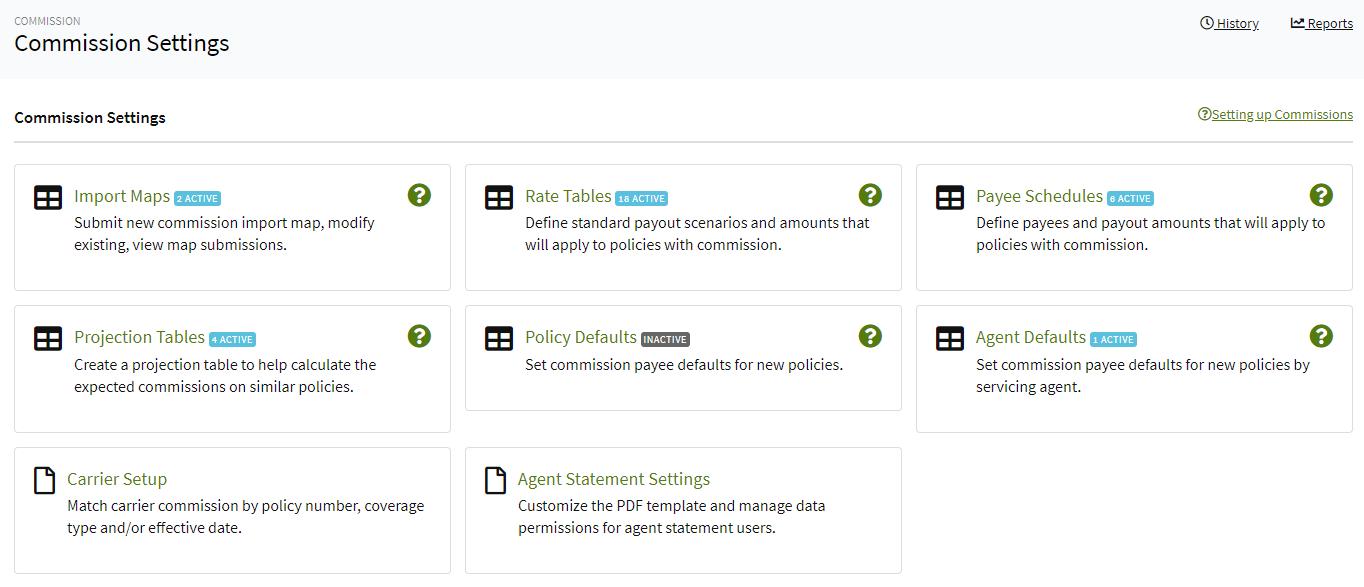Open the Setting up Commissions guide
The height and width of the screenshot is (587, 1364).
1281,114
